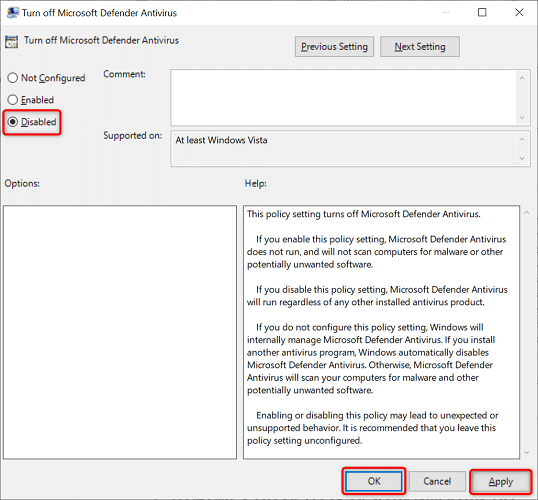538x500 pixels.
Task: Click inside the Options panel
Action: pos(120,332)
